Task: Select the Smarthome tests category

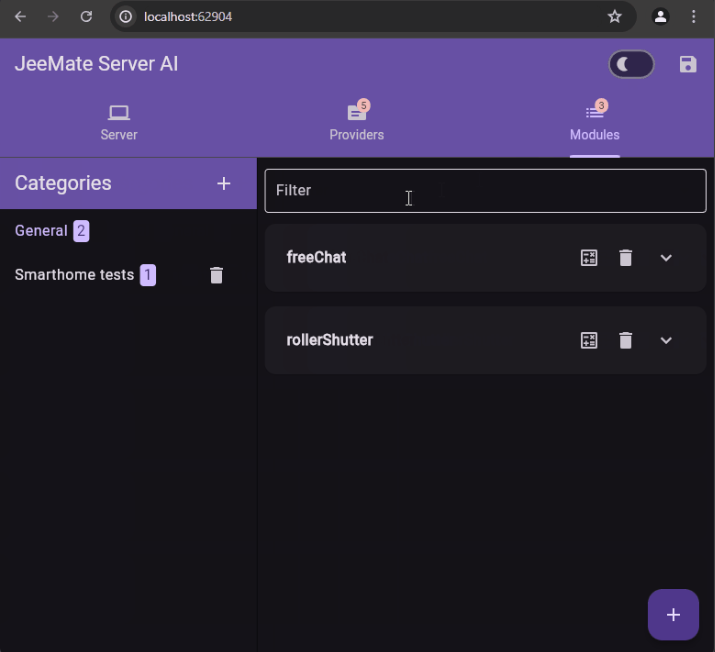Action: (74, 275)
